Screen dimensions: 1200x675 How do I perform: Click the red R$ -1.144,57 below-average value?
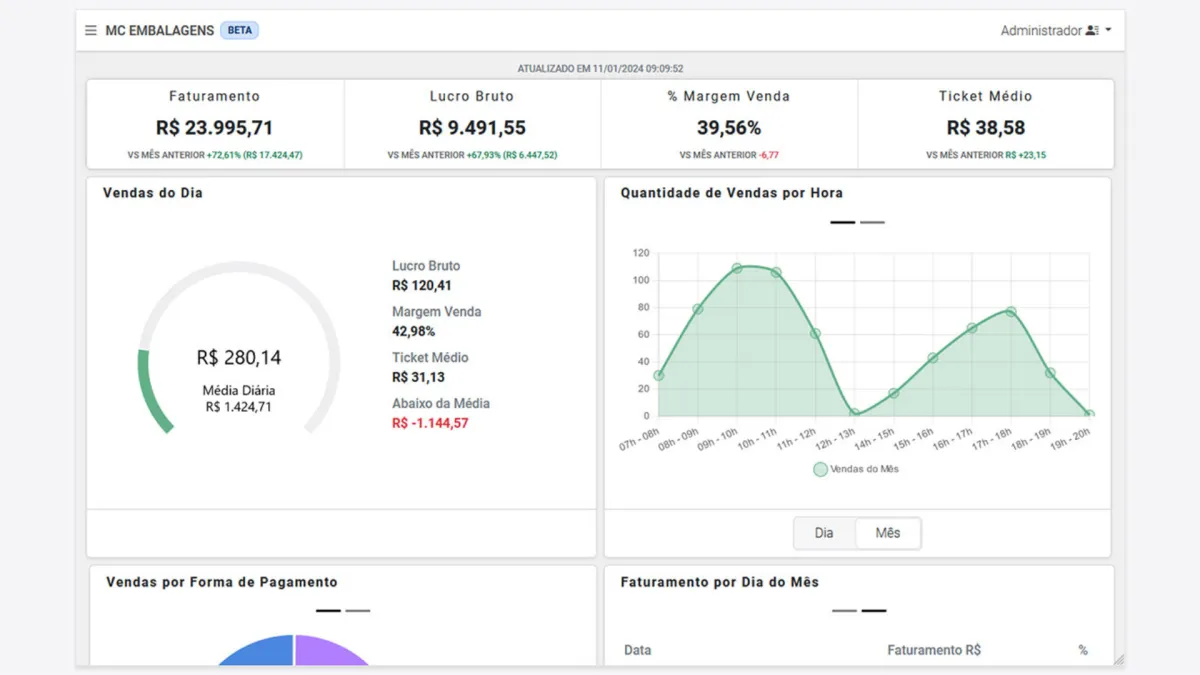point(430,423)
